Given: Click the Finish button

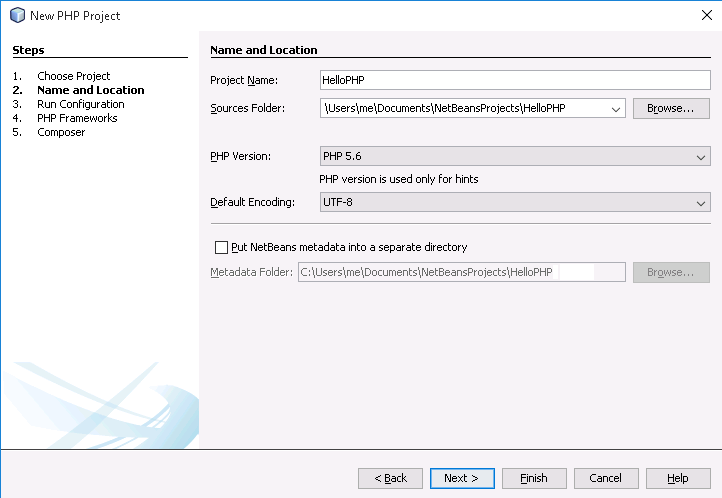Looking at the screenshot, I should pos(534,478).
